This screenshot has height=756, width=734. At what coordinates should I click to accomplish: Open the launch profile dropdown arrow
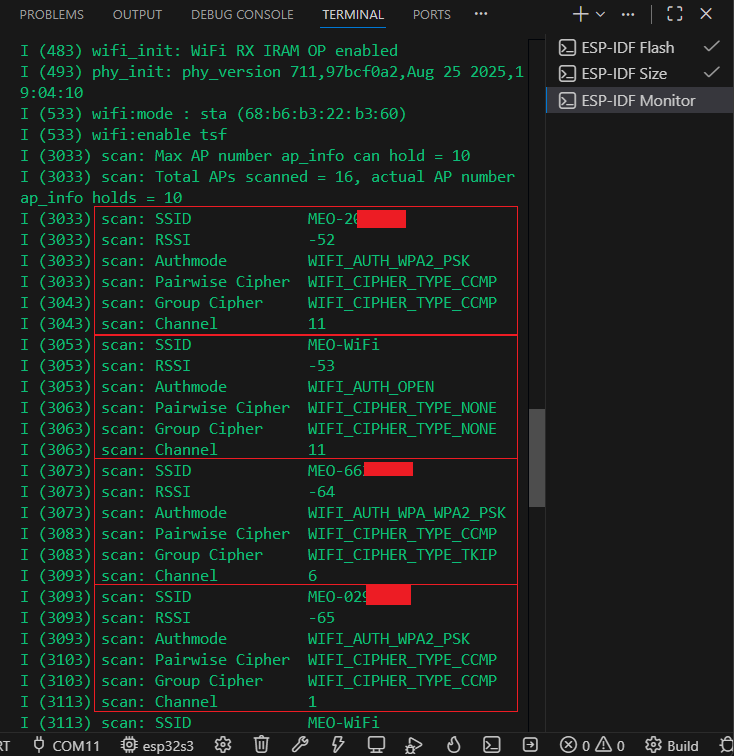[600, 14]
